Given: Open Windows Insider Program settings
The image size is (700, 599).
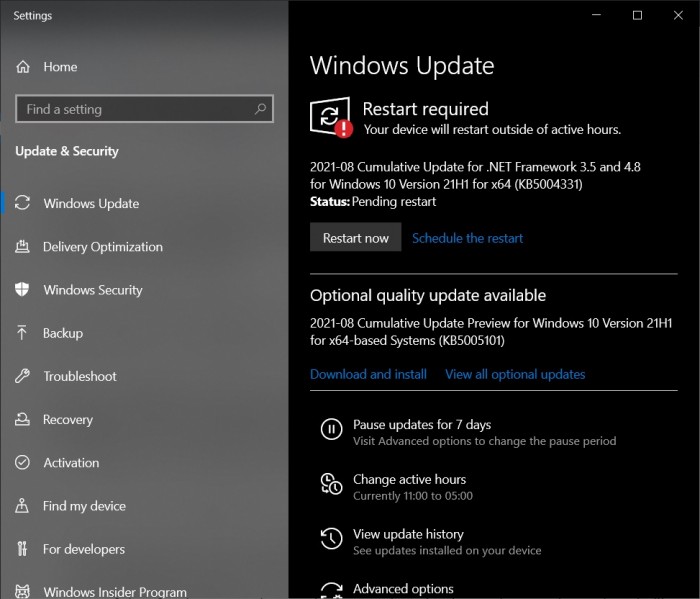Looking at the screenshot, I should tap(115, 592).
